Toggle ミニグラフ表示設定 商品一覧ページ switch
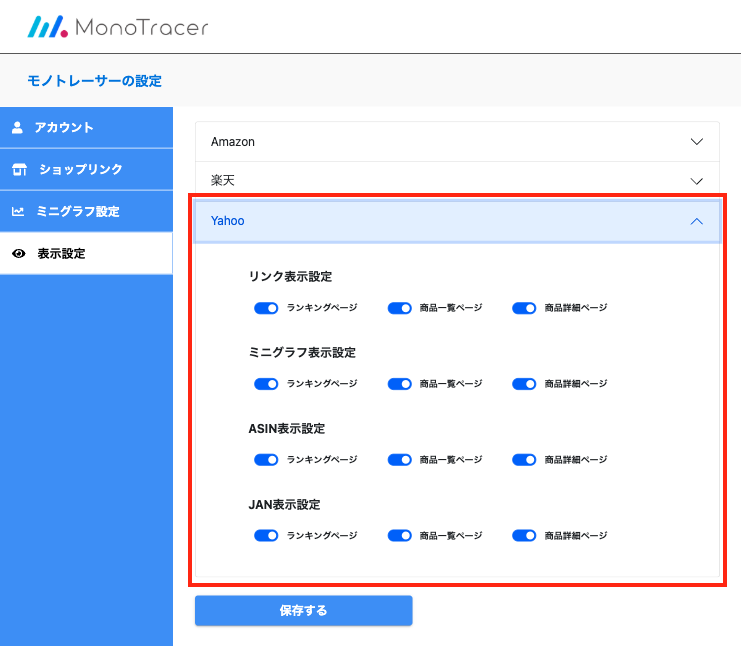The height and width of the screenshot is (646, 741). tap(400, 384)
